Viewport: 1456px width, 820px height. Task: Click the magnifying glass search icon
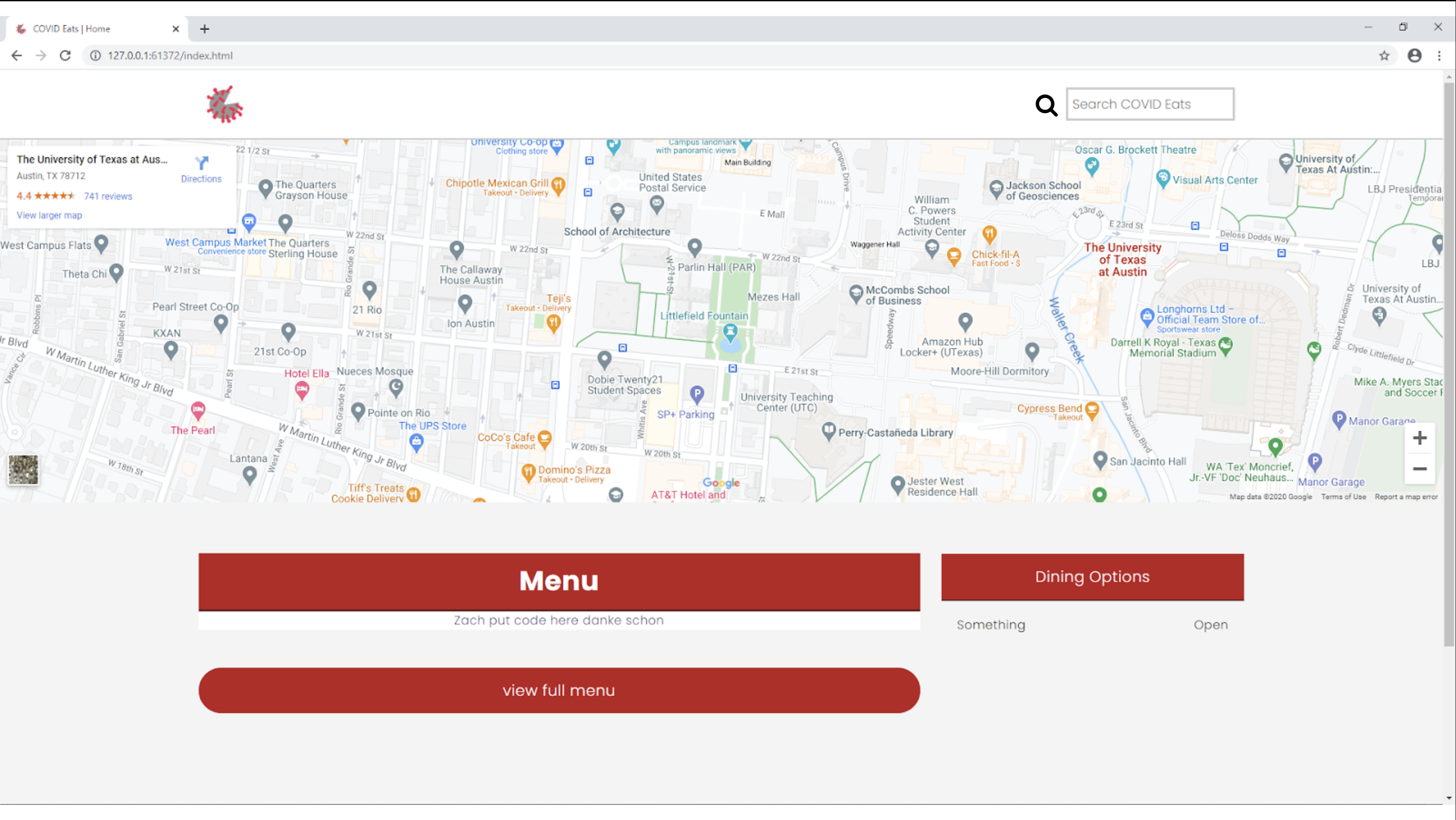click(1046, 105)
